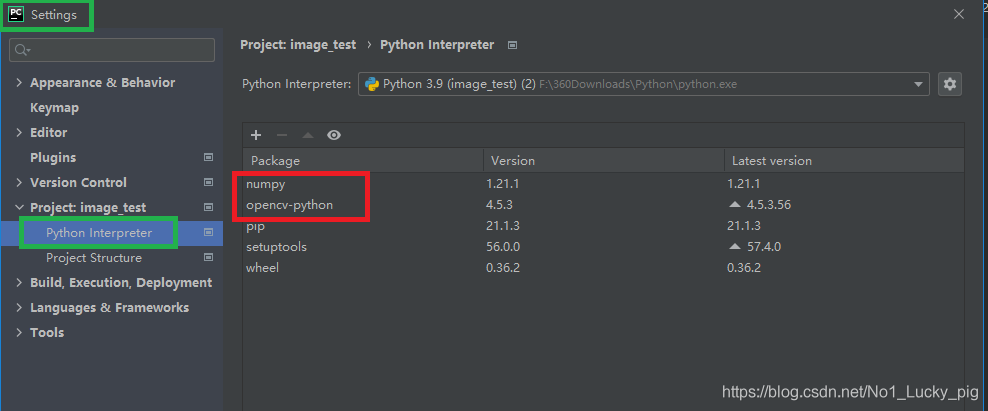Expand Languages & Frameworks section
The width and height of the screenshot is (988, 411).
[x=19, y=308]
